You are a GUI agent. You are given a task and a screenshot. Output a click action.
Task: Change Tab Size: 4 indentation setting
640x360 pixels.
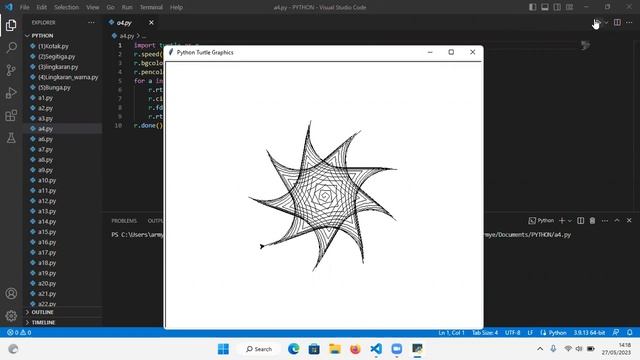(x=485, y=333)
